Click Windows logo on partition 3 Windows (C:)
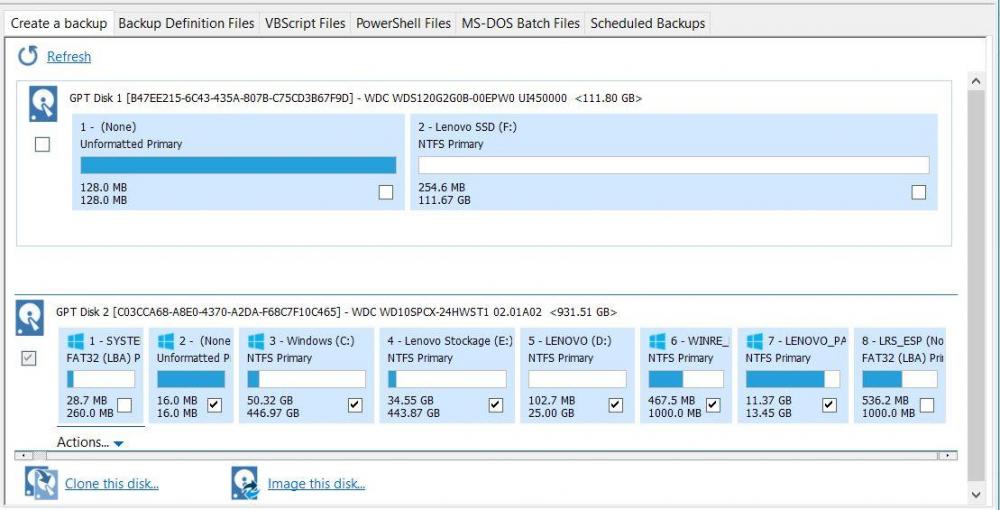Viewport: 1000px width, 510px height. [x=255, y=341]
